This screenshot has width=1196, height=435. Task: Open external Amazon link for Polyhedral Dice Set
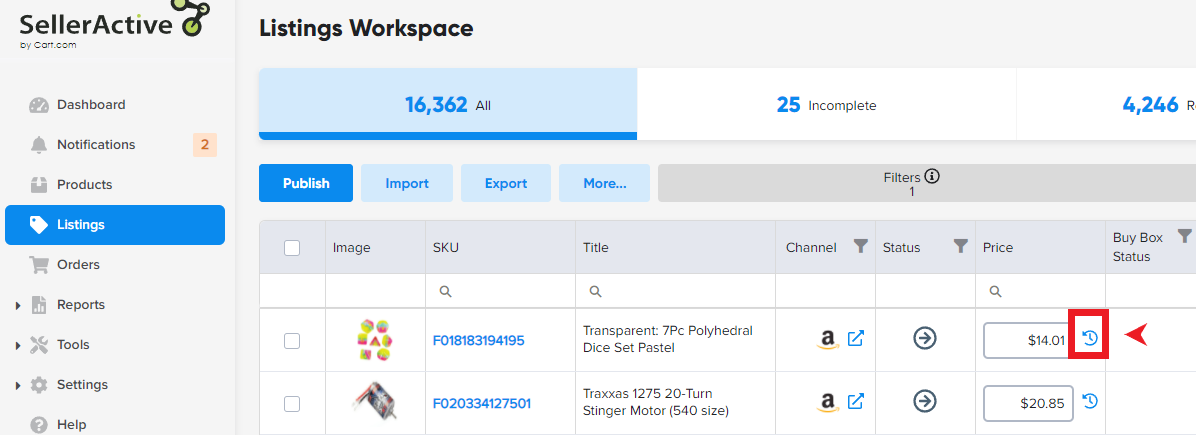click(855, 339)
